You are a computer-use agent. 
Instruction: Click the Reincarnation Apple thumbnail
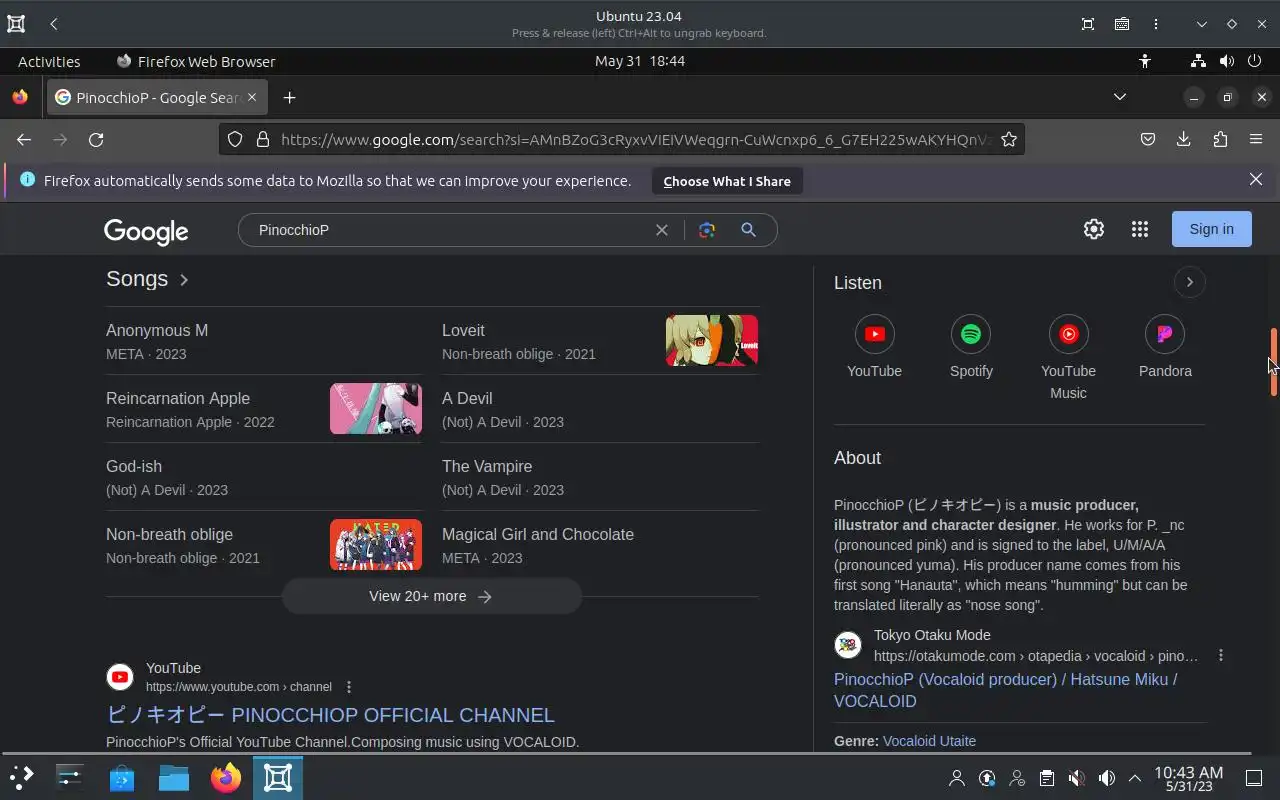tap(376, 408)
